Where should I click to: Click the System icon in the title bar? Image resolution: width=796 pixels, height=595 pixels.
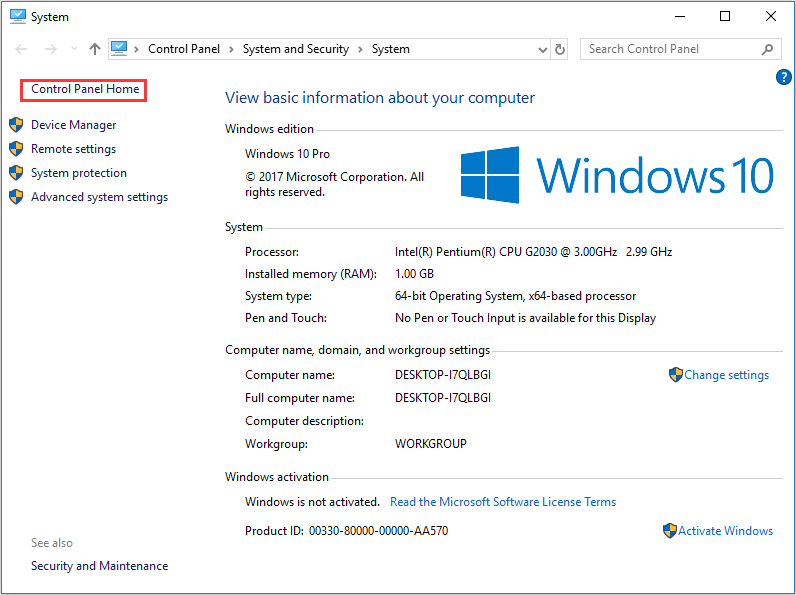pos(18,16)
